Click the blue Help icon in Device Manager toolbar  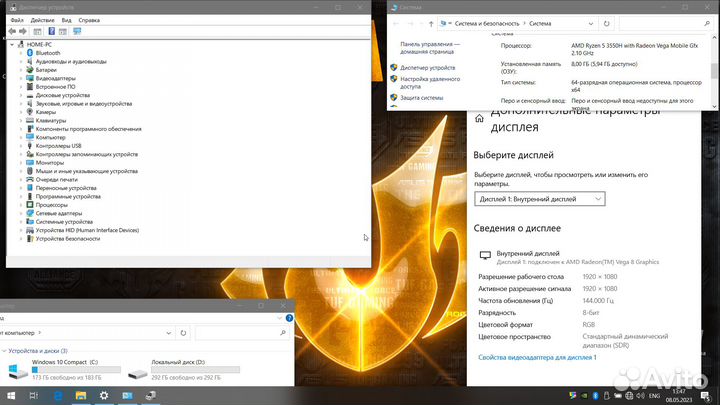[51, 31]
